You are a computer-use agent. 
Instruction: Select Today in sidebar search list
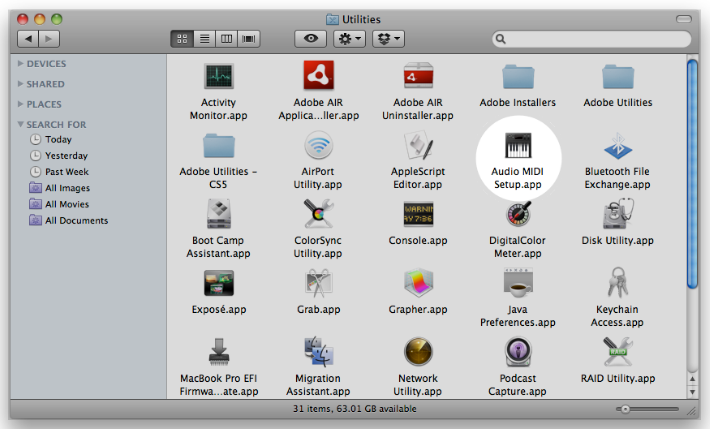point(58,140)
